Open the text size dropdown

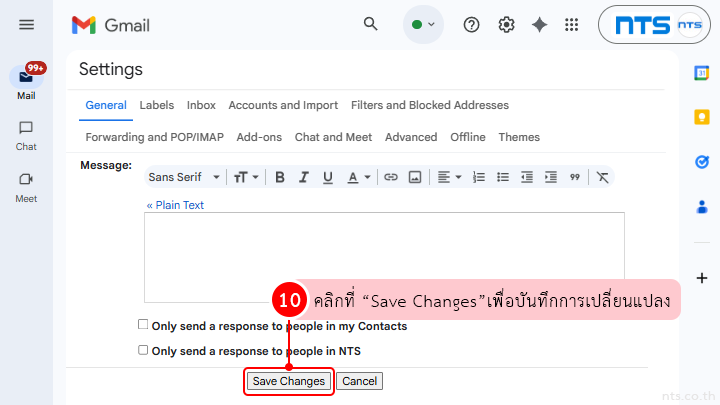point(246,177)
